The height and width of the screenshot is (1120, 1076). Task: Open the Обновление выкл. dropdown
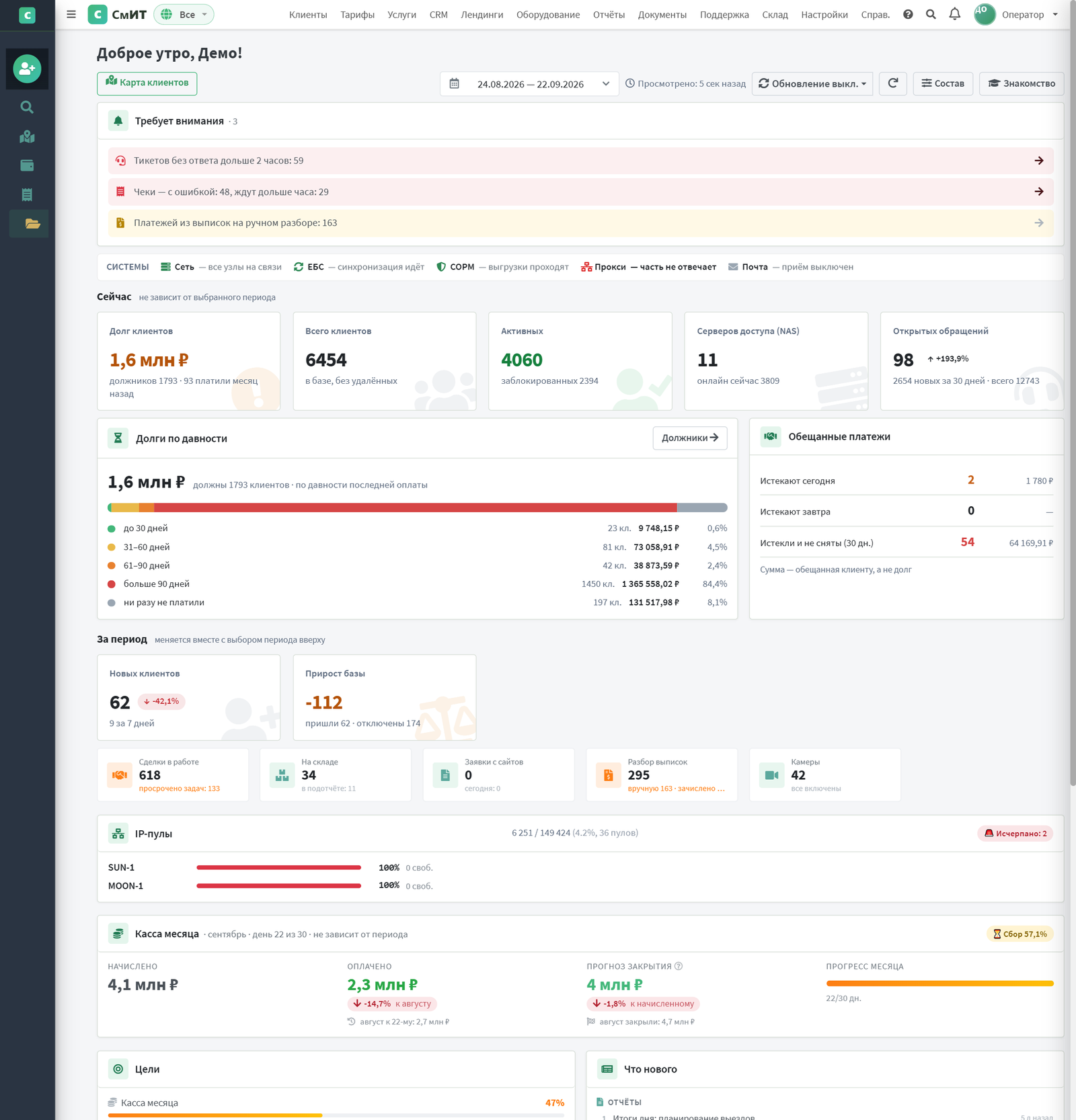(812, 83)
